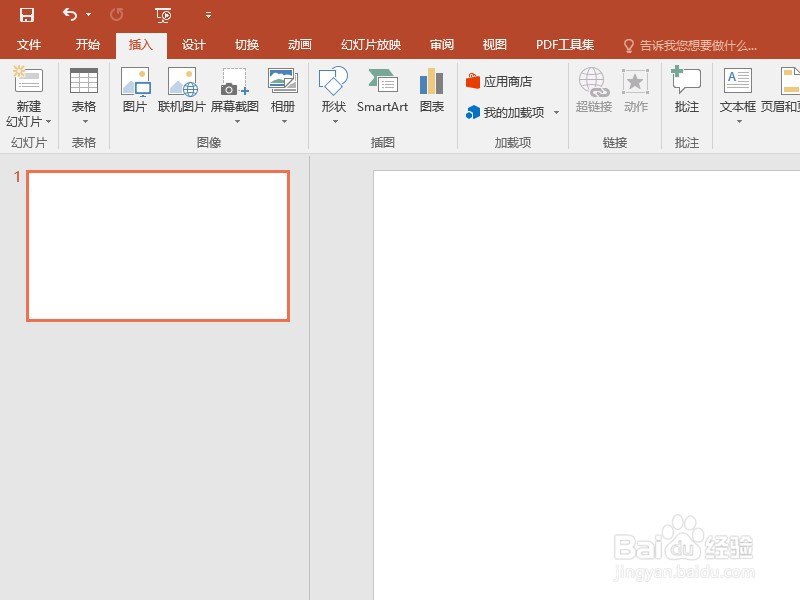
Task: Click the 告诉我您想要做什么 search box
Action: click(690, 46)
